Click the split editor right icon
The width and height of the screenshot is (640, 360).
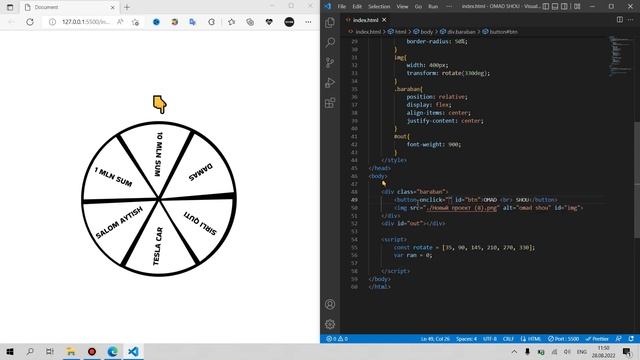tap(620, 20)
